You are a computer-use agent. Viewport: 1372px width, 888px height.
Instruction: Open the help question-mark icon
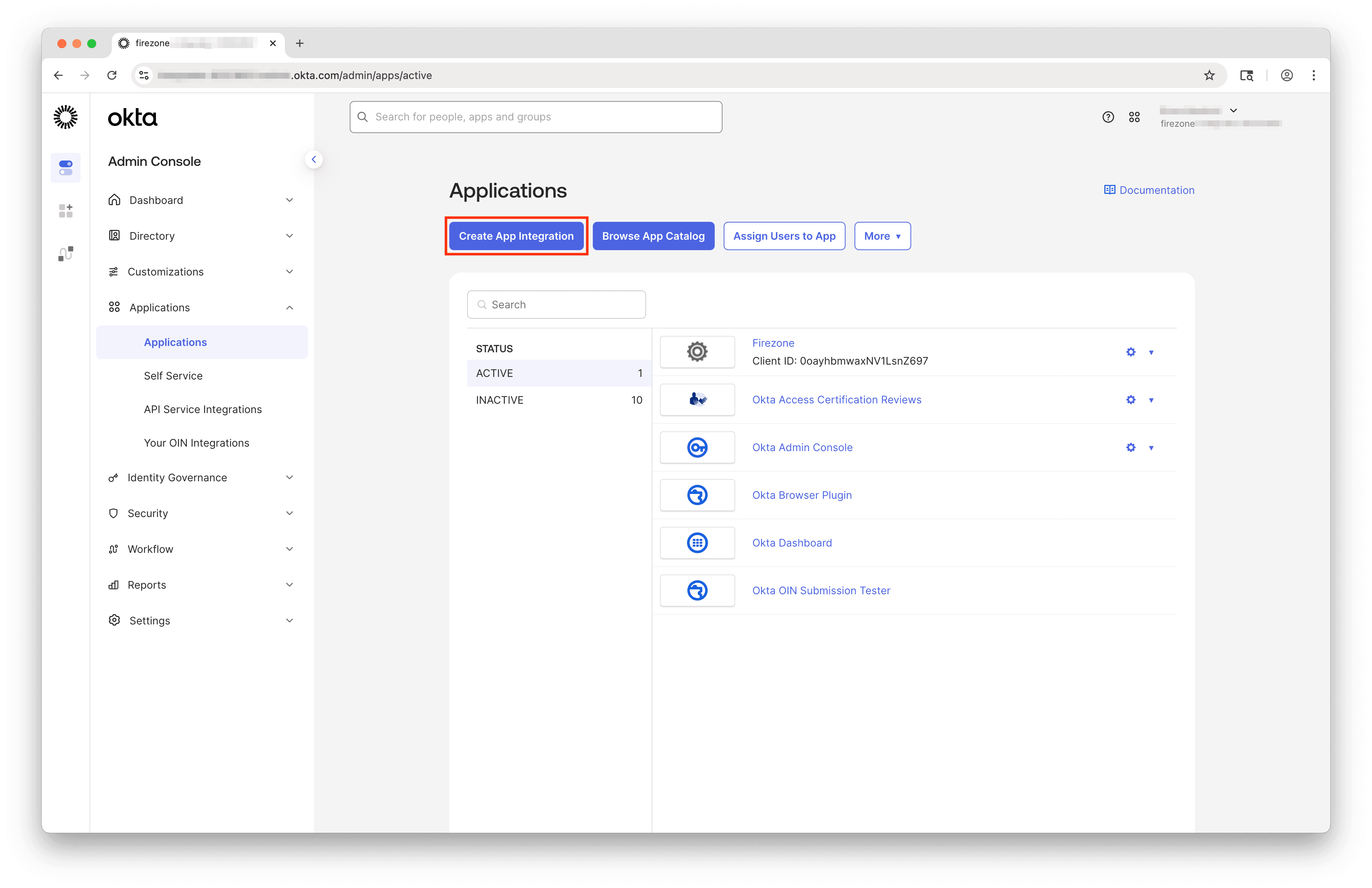coord(1108,116)
